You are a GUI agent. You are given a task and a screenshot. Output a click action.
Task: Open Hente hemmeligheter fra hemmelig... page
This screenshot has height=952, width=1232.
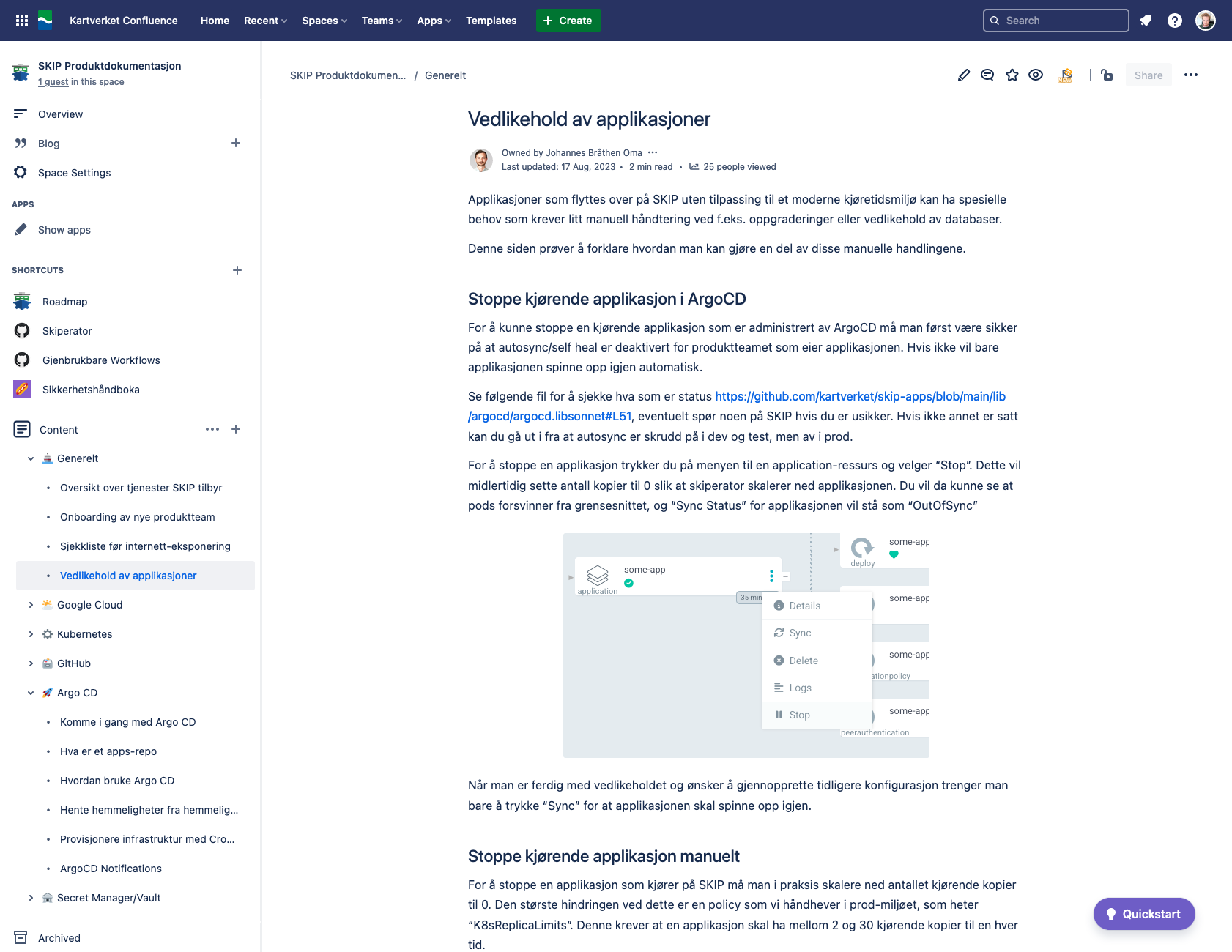(x=149, y=810)
